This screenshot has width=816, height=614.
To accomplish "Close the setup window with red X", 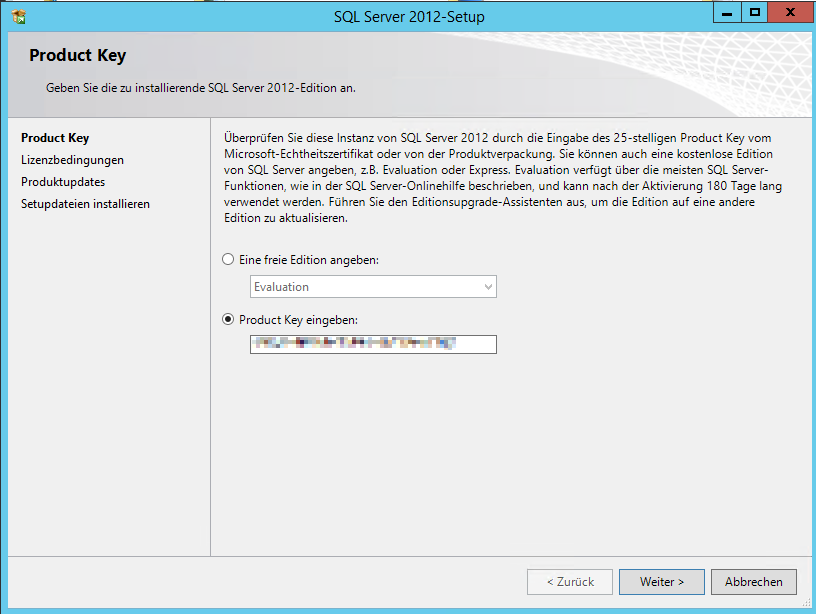I will 791,13.
